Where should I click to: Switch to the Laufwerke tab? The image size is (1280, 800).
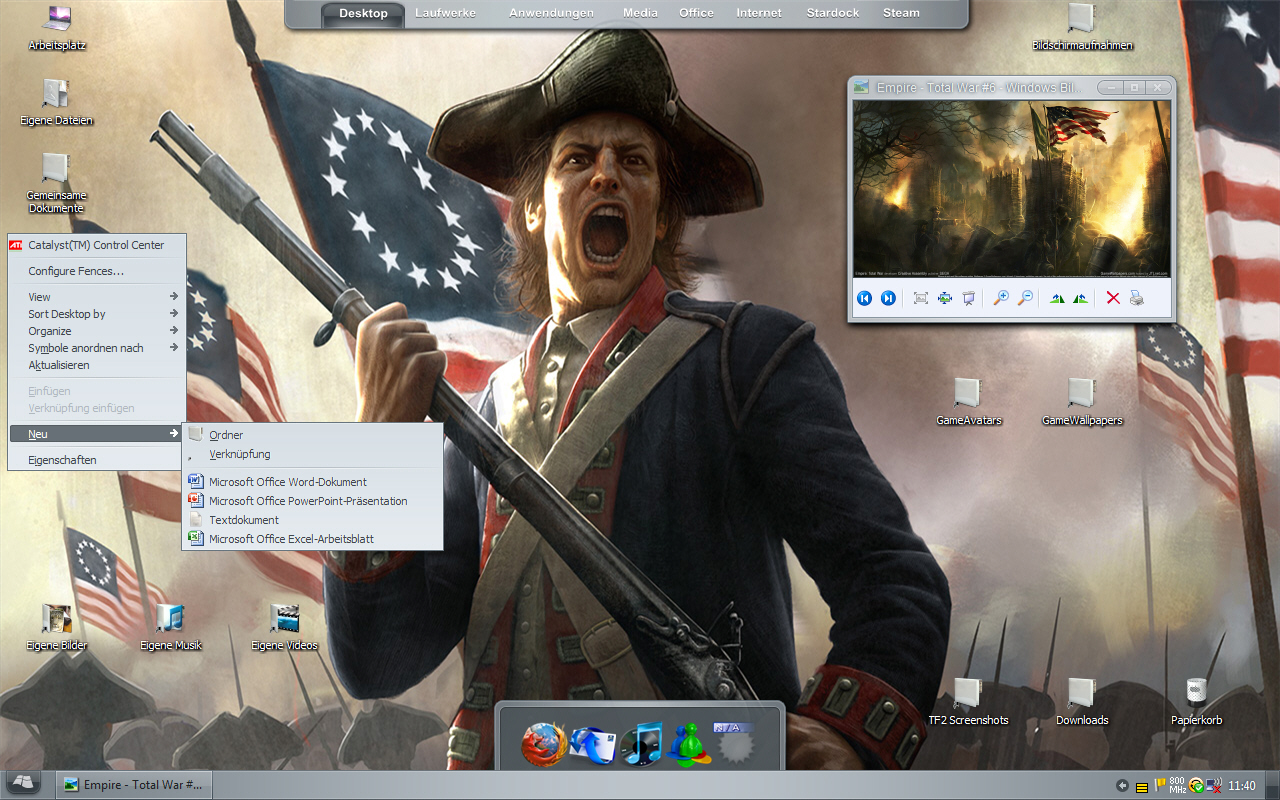point(445,13)
